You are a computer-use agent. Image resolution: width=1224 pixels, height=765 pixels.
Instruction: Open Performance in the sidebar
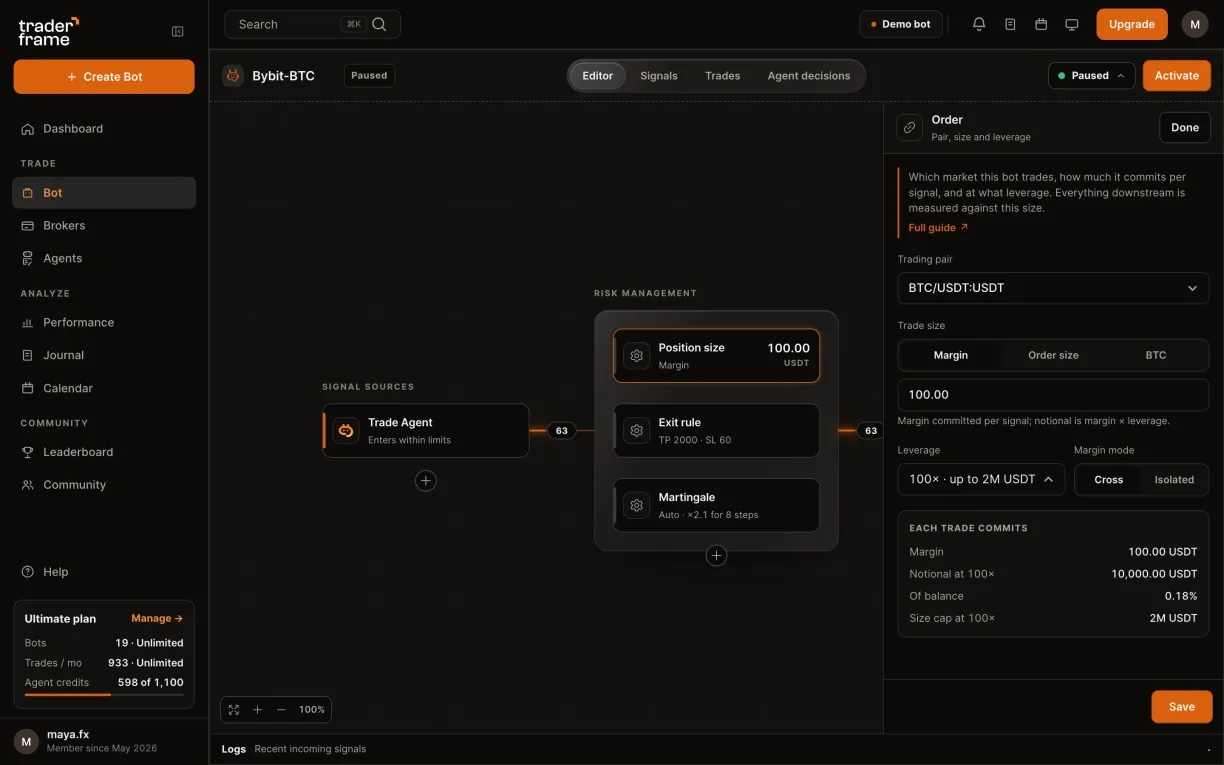click(104, 323)
